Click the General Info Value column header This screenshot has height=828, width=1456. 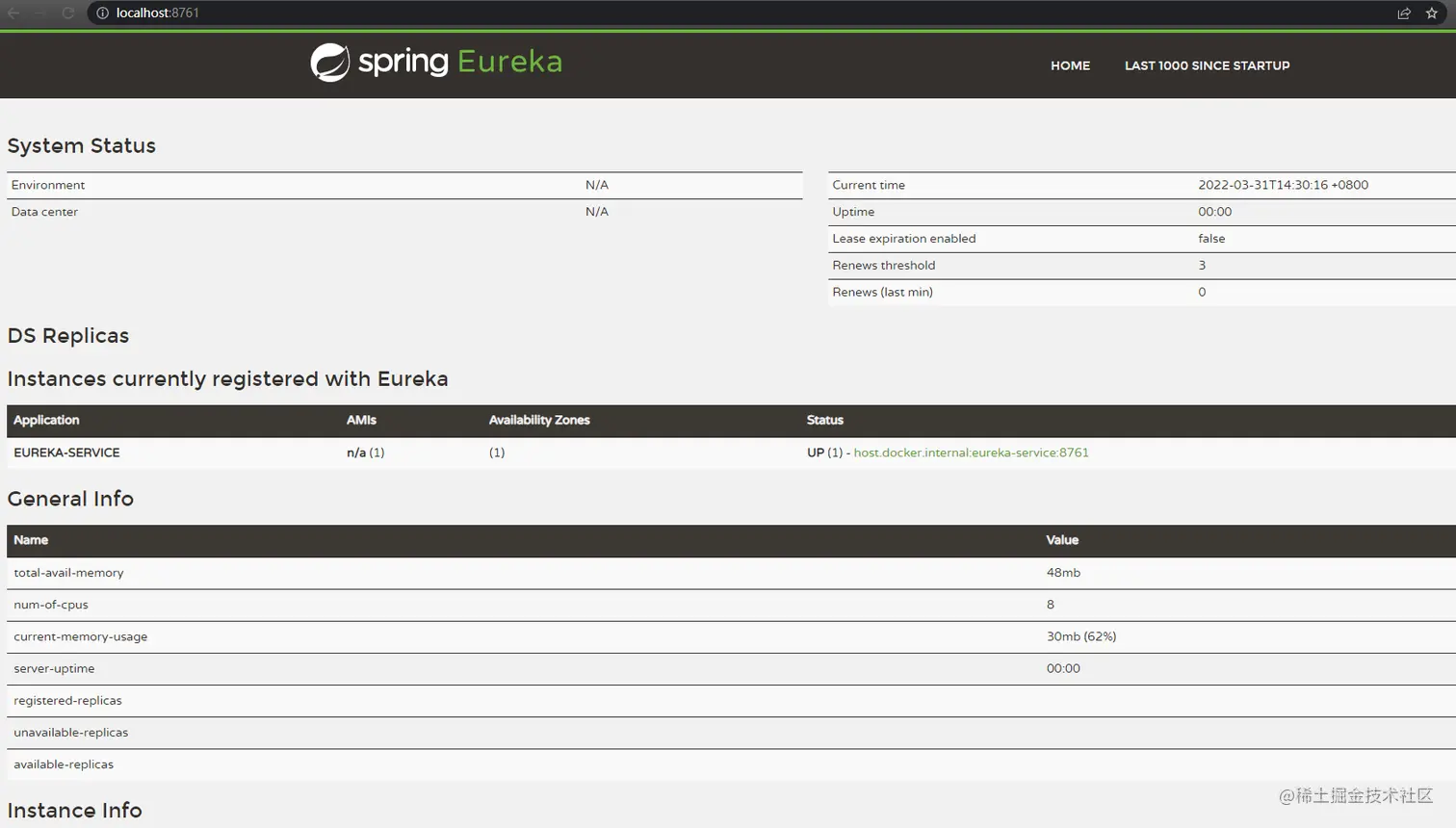(x=1062, y=540)
